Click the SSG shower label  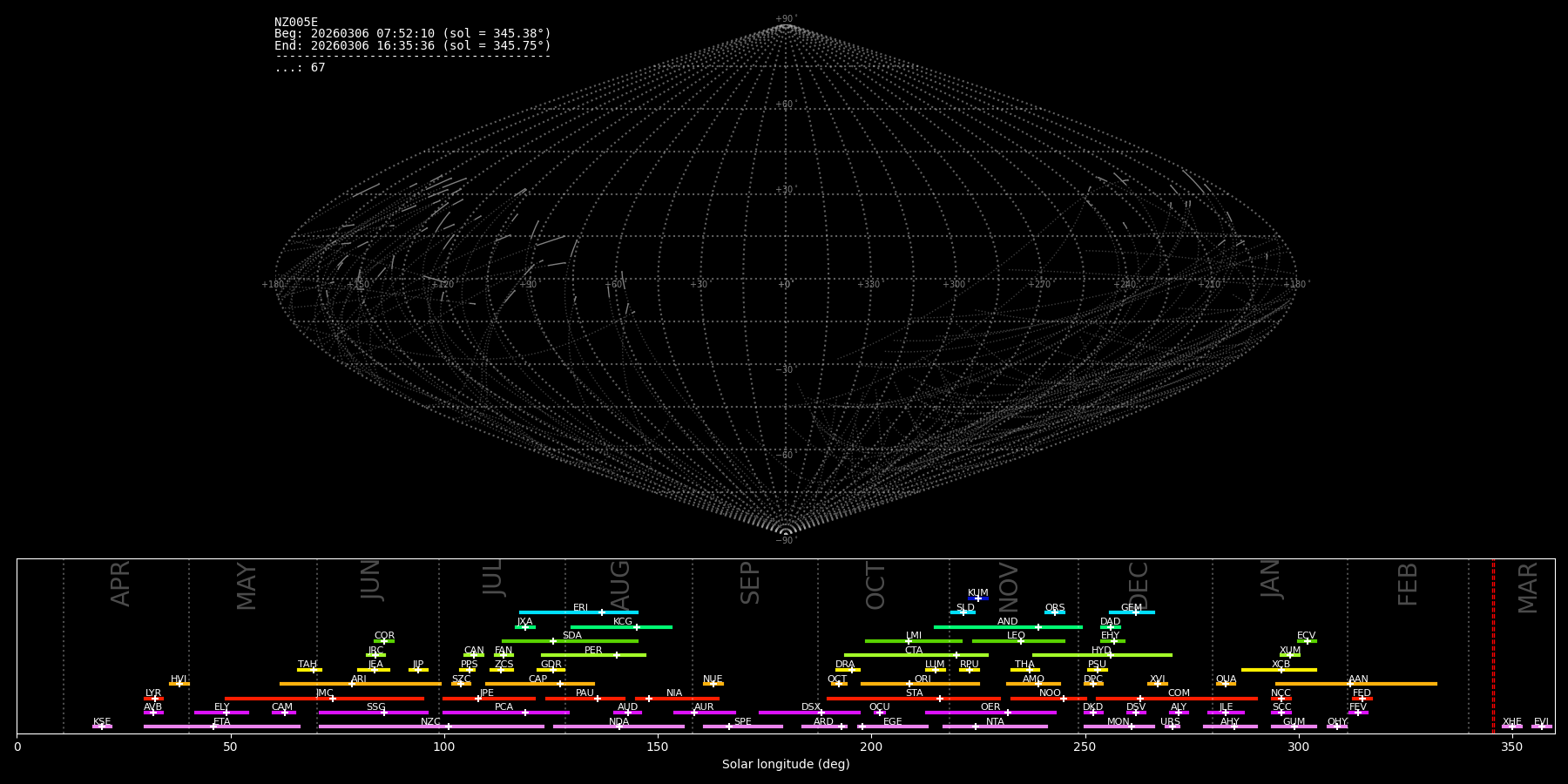click(375, 707)
